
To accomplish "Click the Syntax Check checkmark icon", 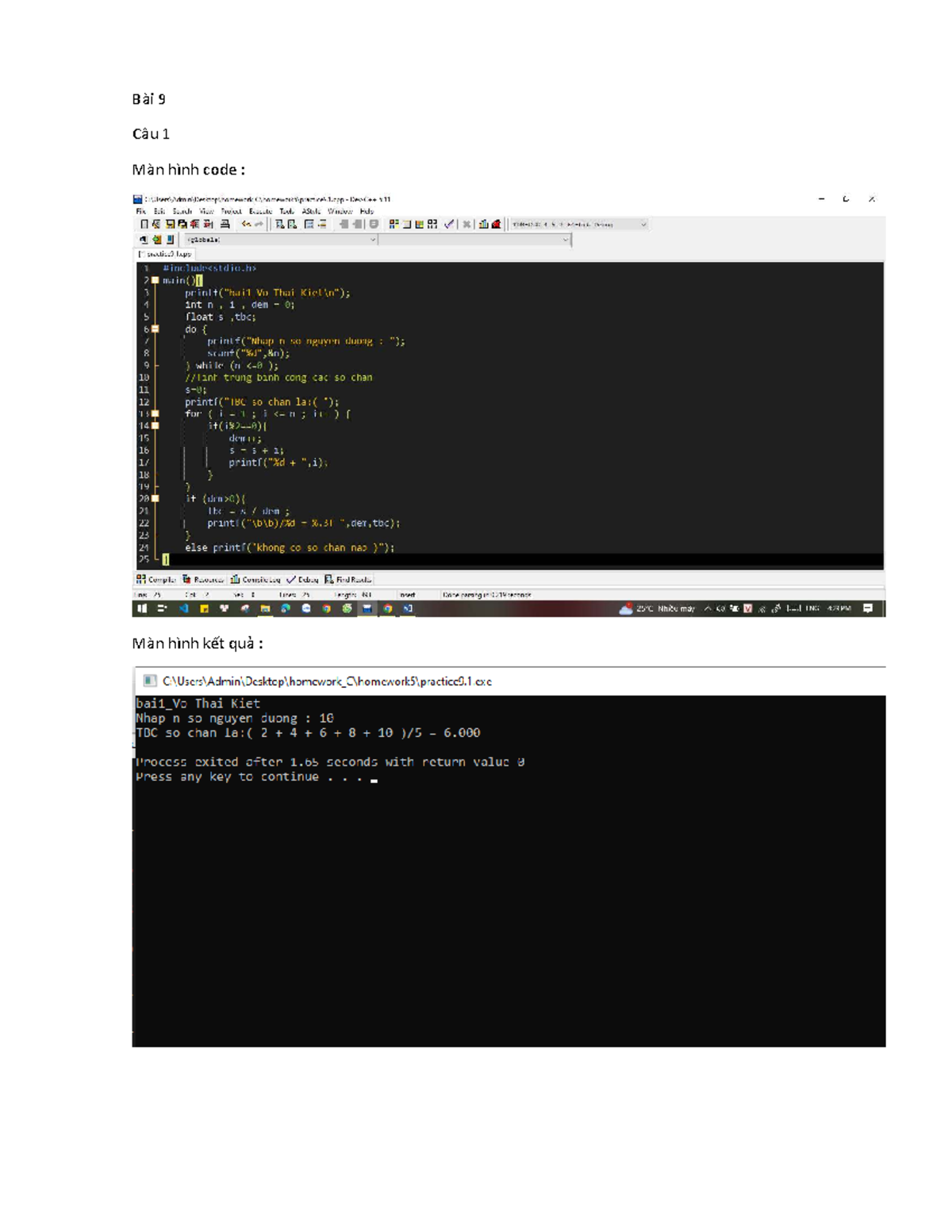I will pos(449,225).
